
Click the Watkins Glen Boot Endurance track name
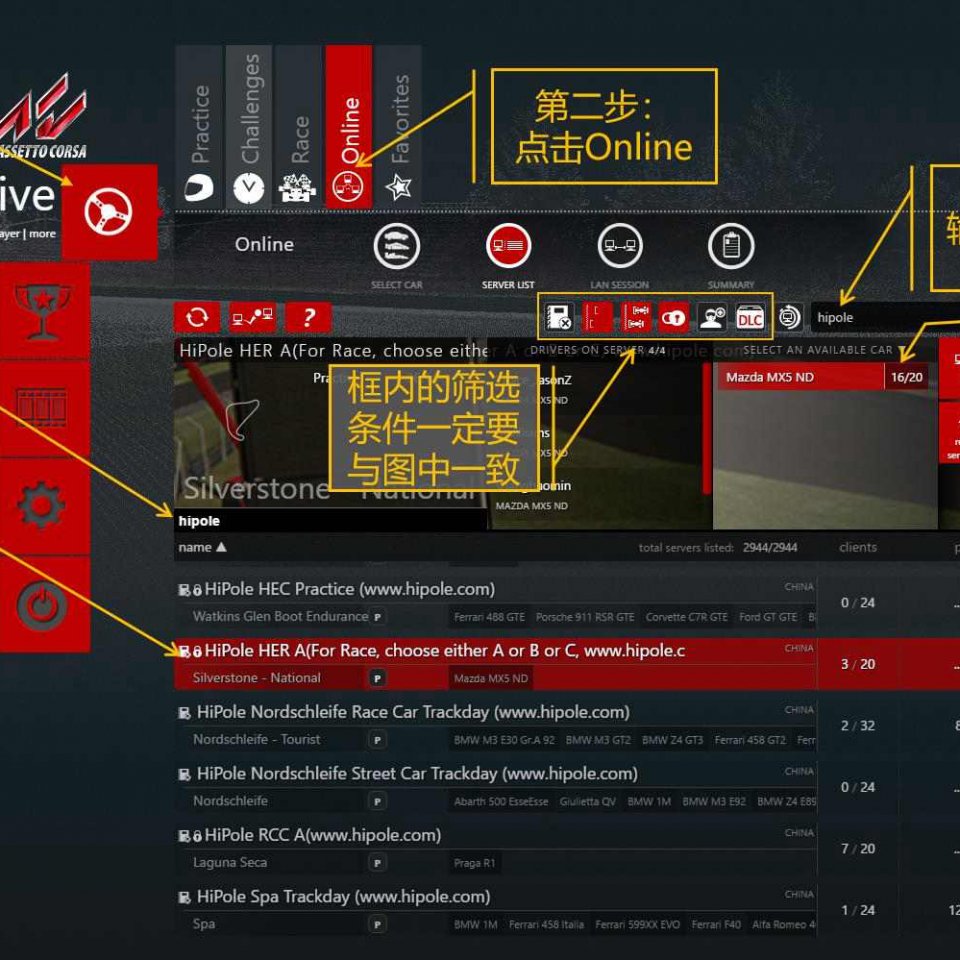[x=280, y=617]
